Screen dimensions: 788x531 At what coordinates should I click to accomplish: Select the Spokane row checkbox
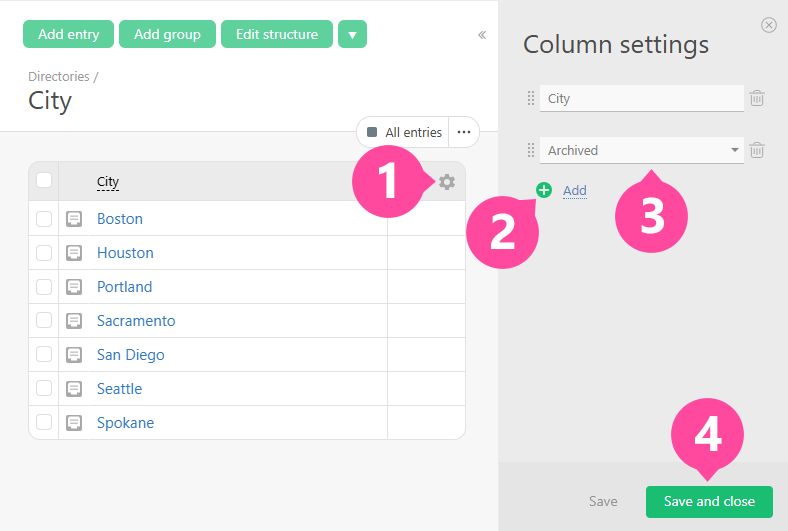click(x=44, y=423)
